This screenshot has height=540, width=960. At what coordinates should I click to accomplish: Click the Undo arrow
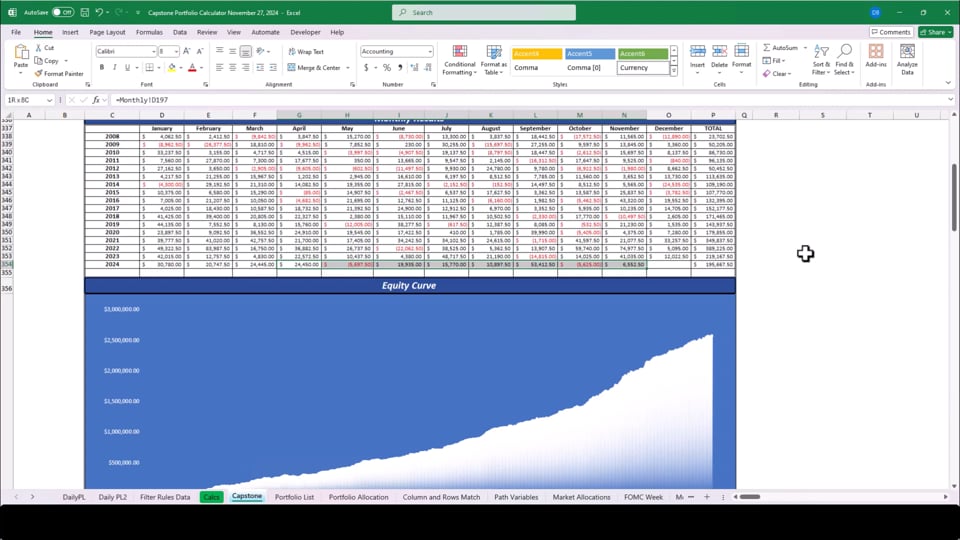[x=99, y=12]
